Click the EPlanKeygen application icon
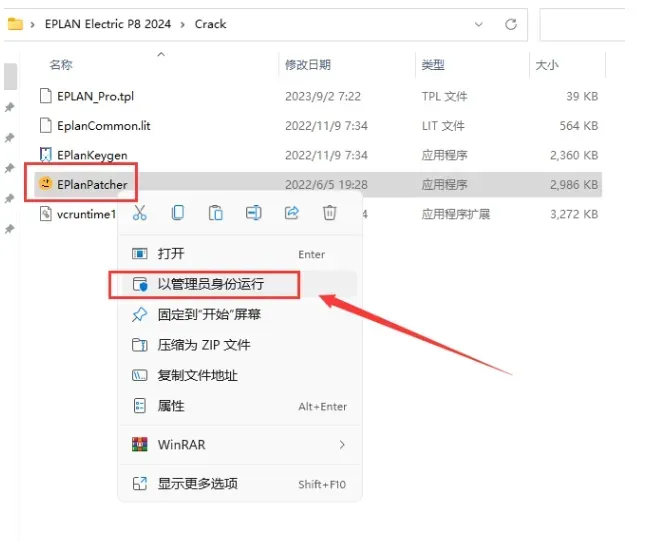Image resolution: width=651 pixels, height=542 pixels. pos(45,155)
